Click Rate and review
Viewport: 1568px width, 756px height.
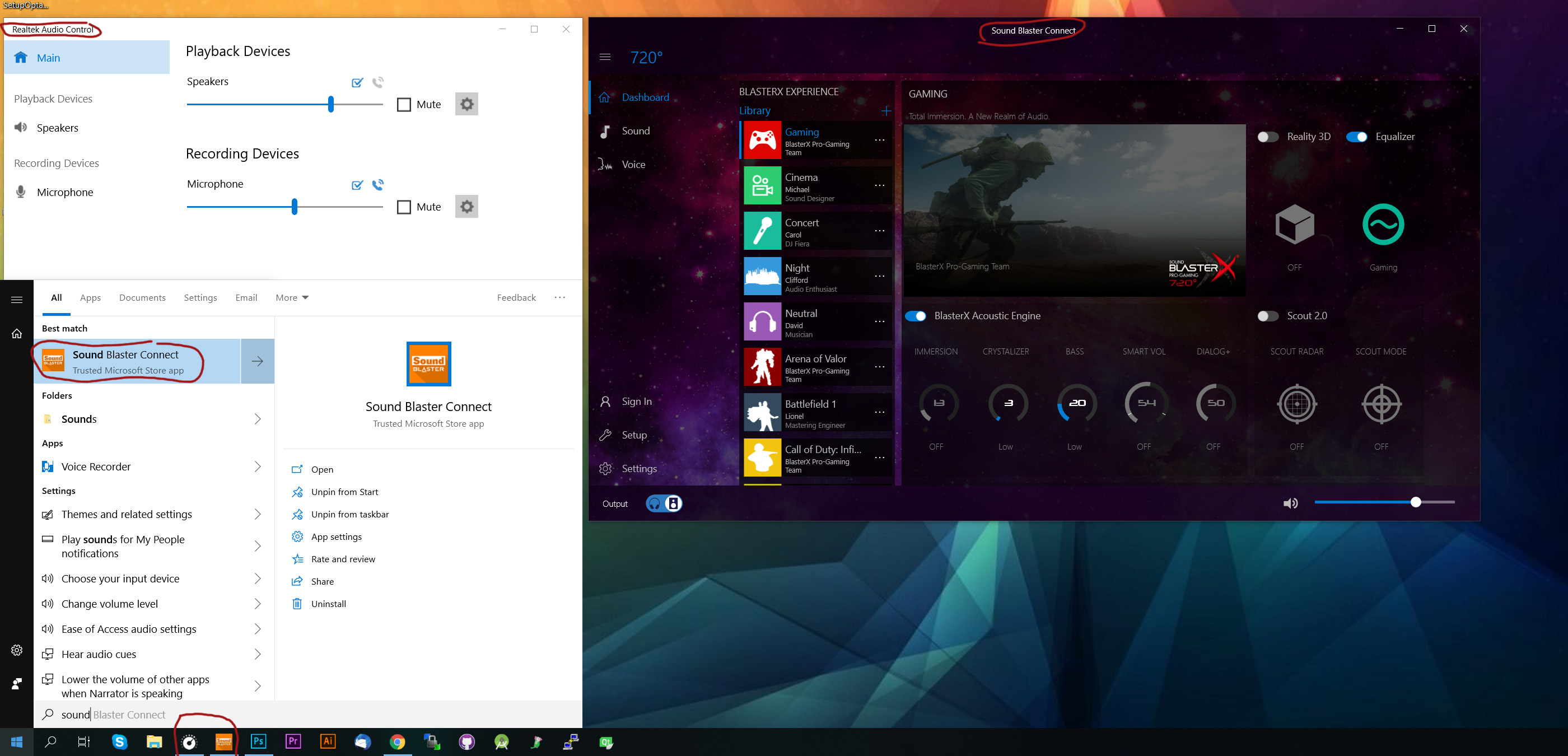(x=343, y=559)
